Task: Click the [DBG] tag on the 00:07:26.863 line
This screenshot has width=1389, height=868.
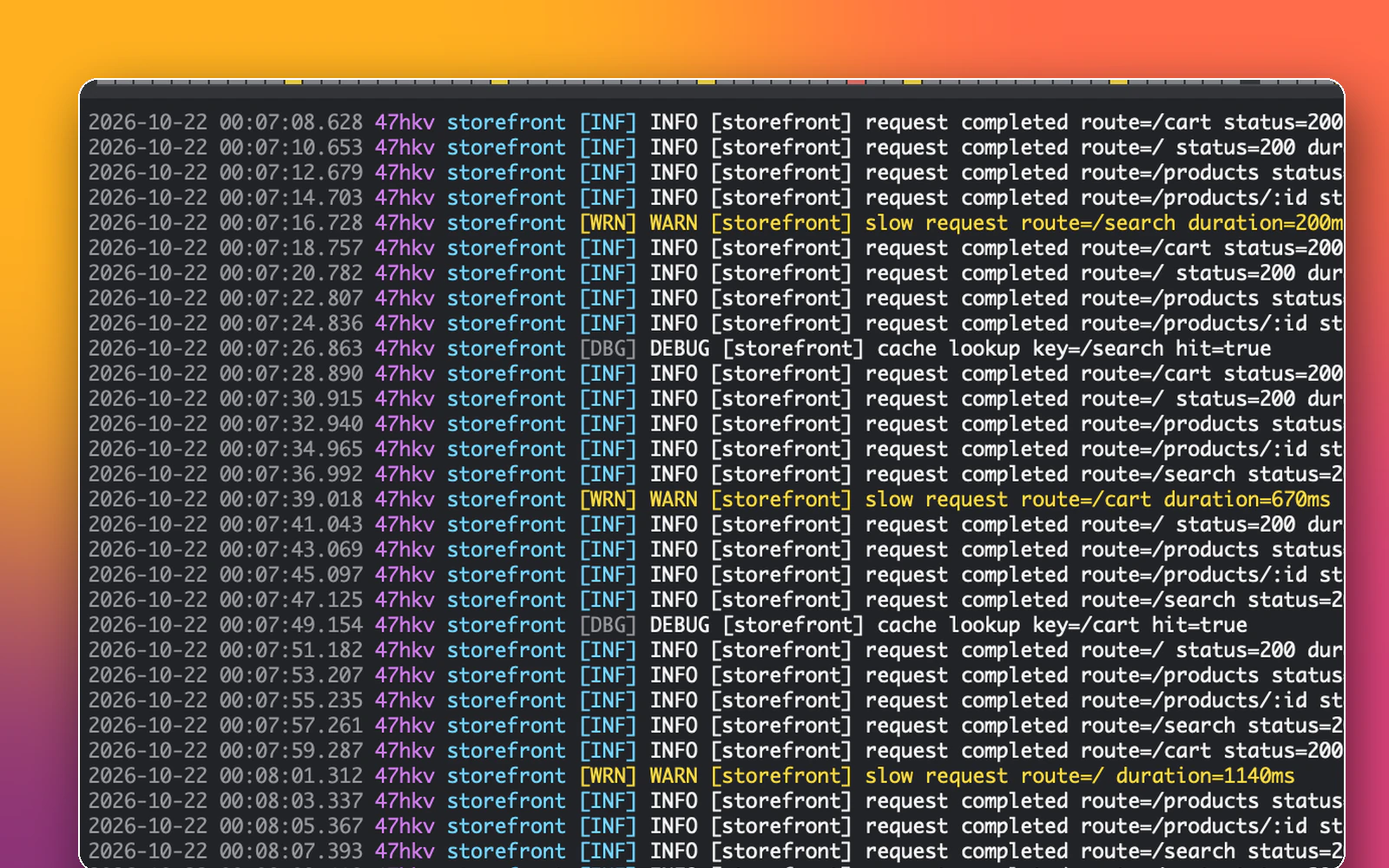Action: click(x=608, y=349)
